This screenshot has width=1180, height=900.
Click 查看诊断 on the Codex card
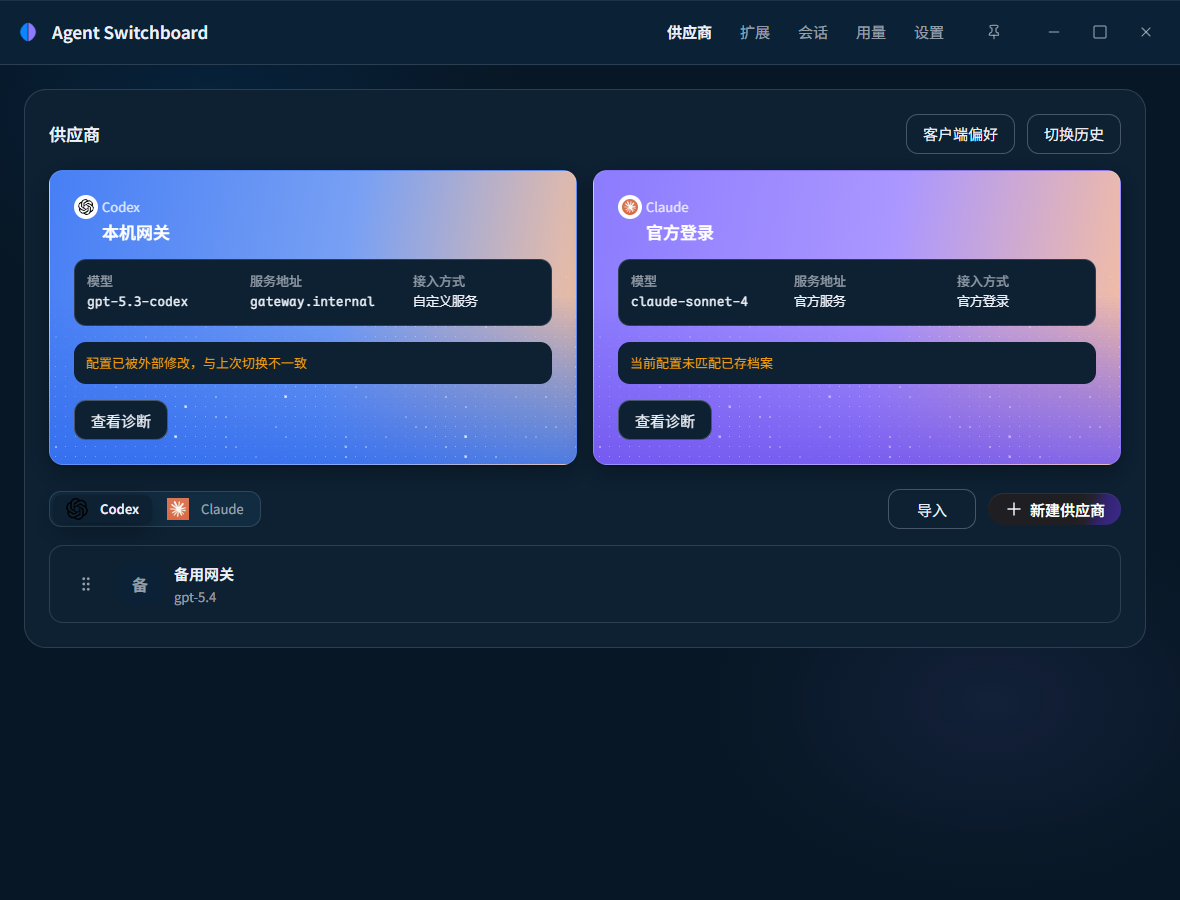tap(121, 421)
